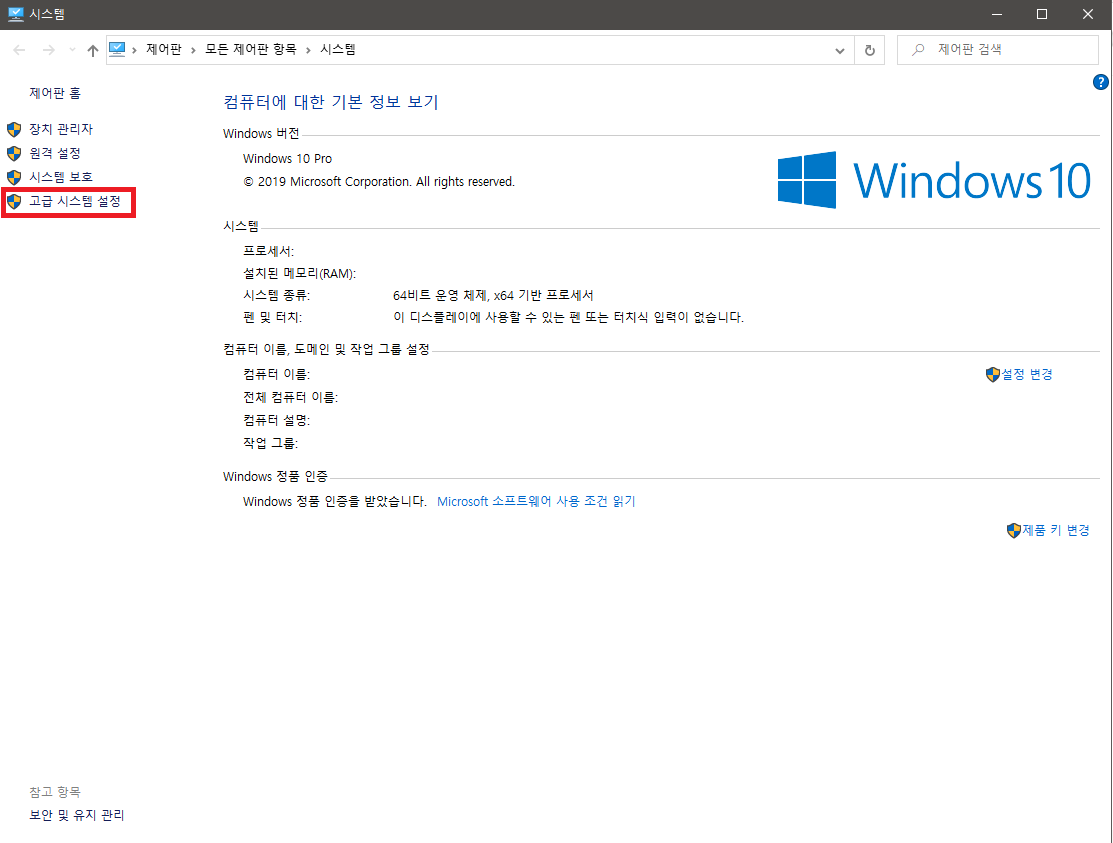Select 제어판 in address breadcrumb
1113x843 pixels.
(x=164, y=49)
